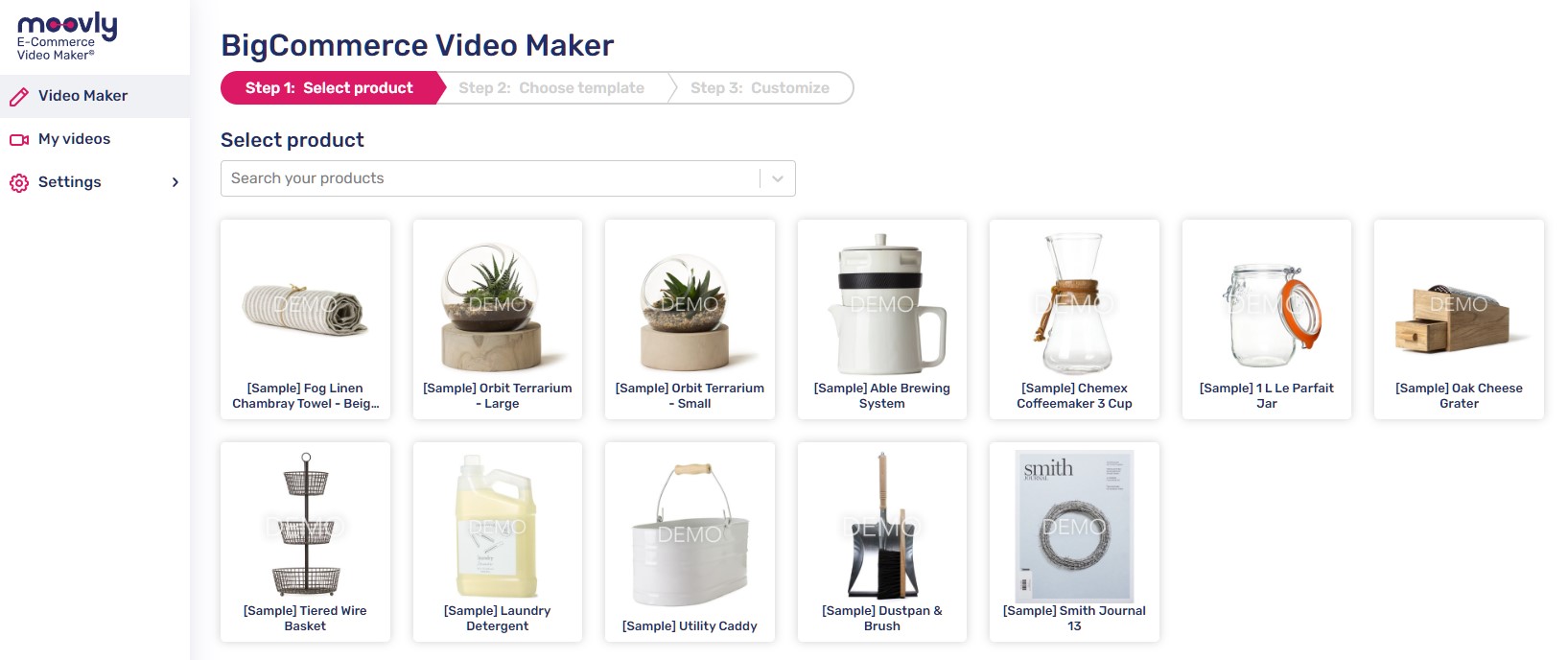Select the Smith Journal 13 product

click(x=1074, y=542)
